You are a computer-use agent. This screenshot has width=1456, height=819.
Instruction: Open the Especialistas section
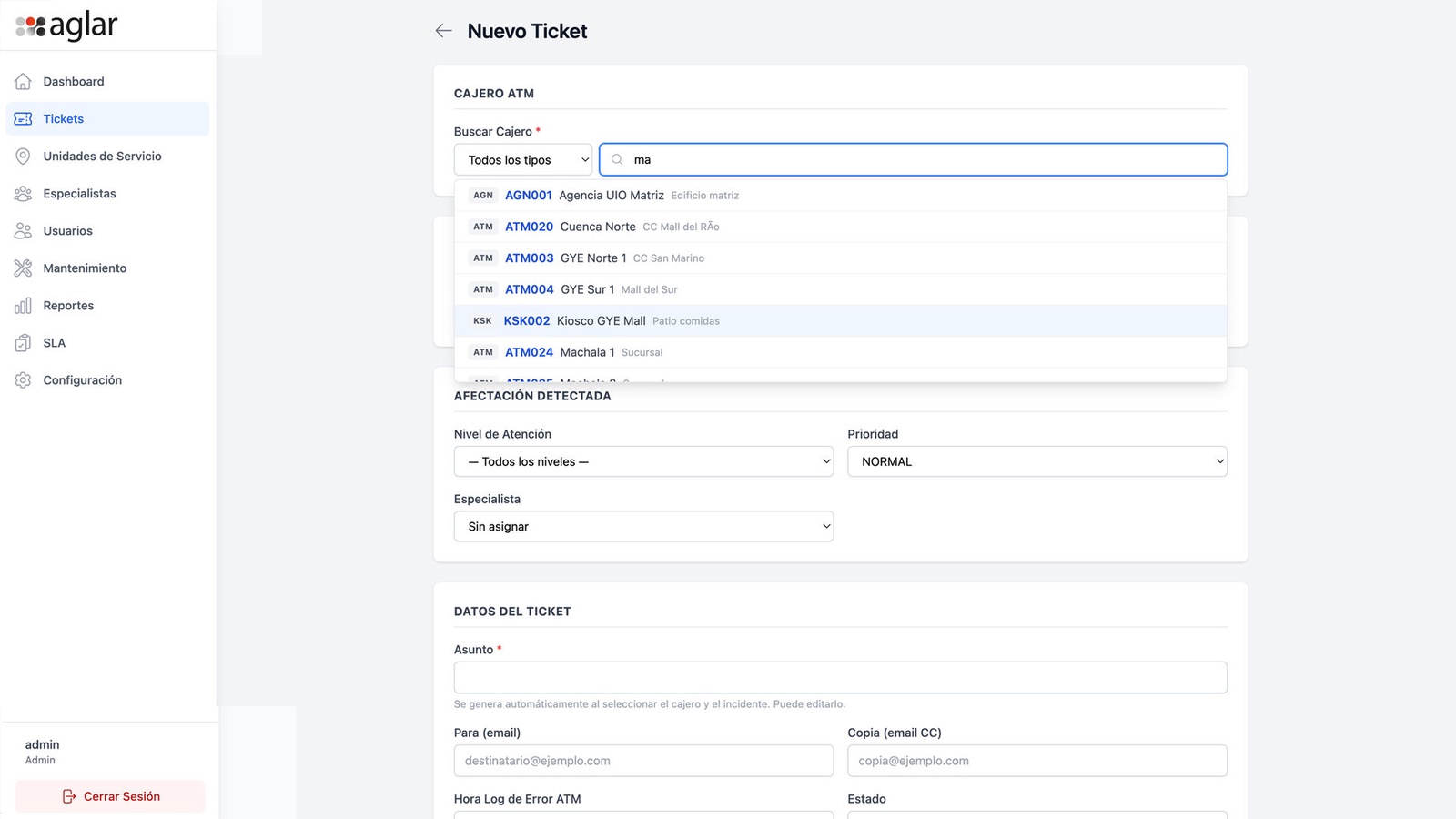(107, 194)
